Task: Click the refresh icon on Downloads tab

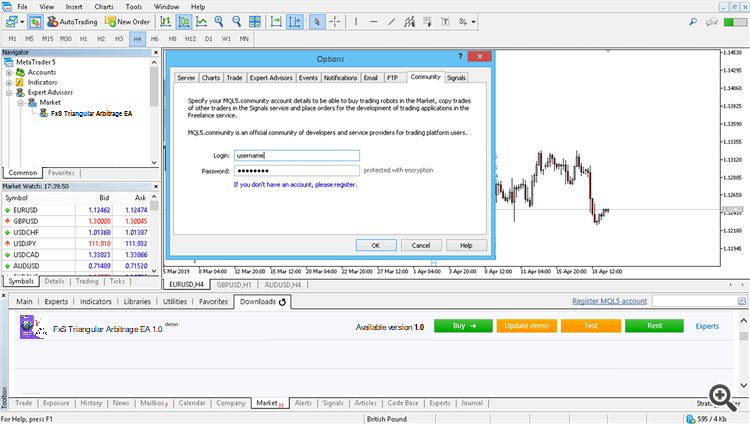Action: tap(282, 301)
